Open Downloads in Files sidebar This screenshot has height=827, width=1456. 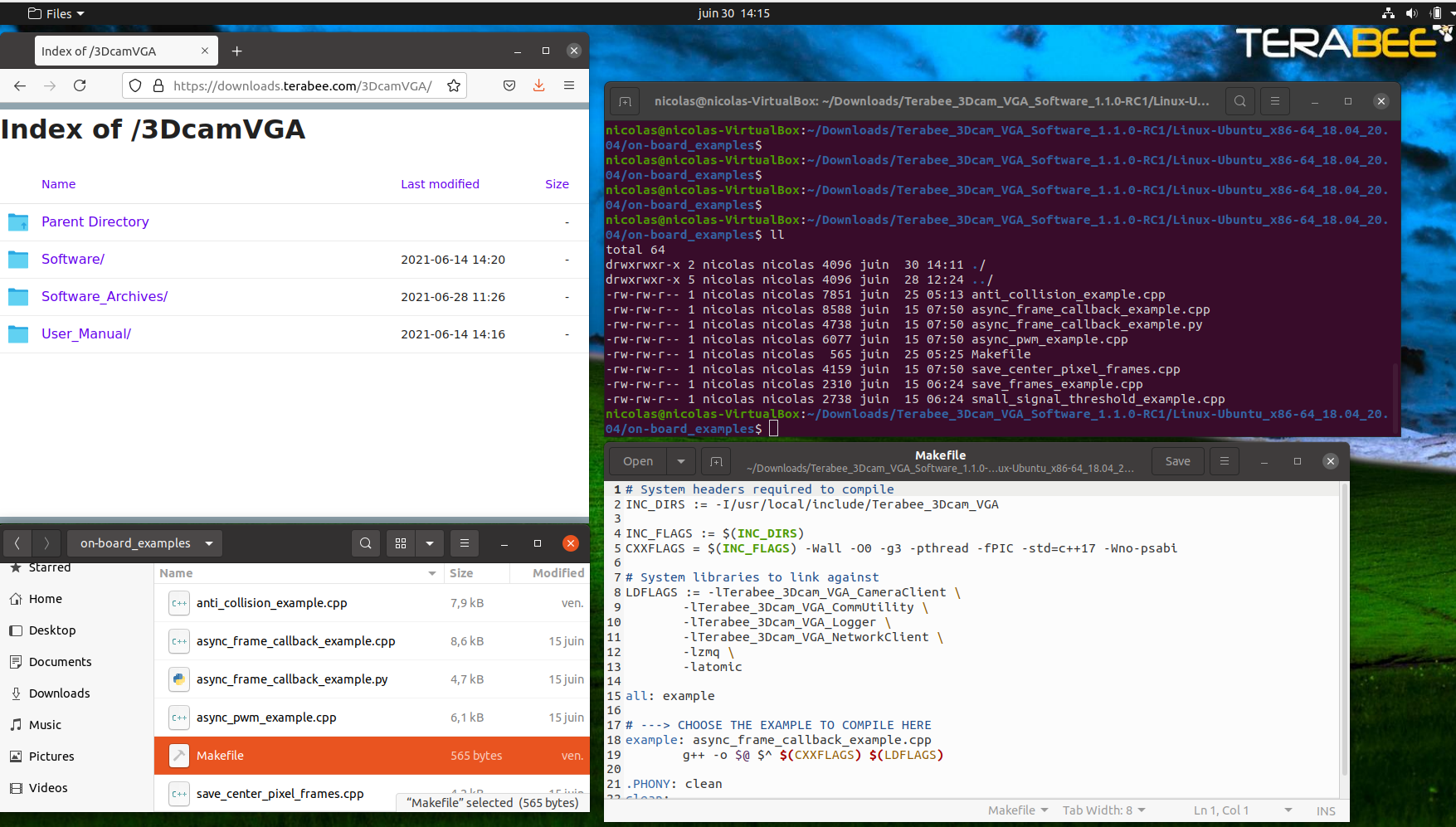click(76, 693)
